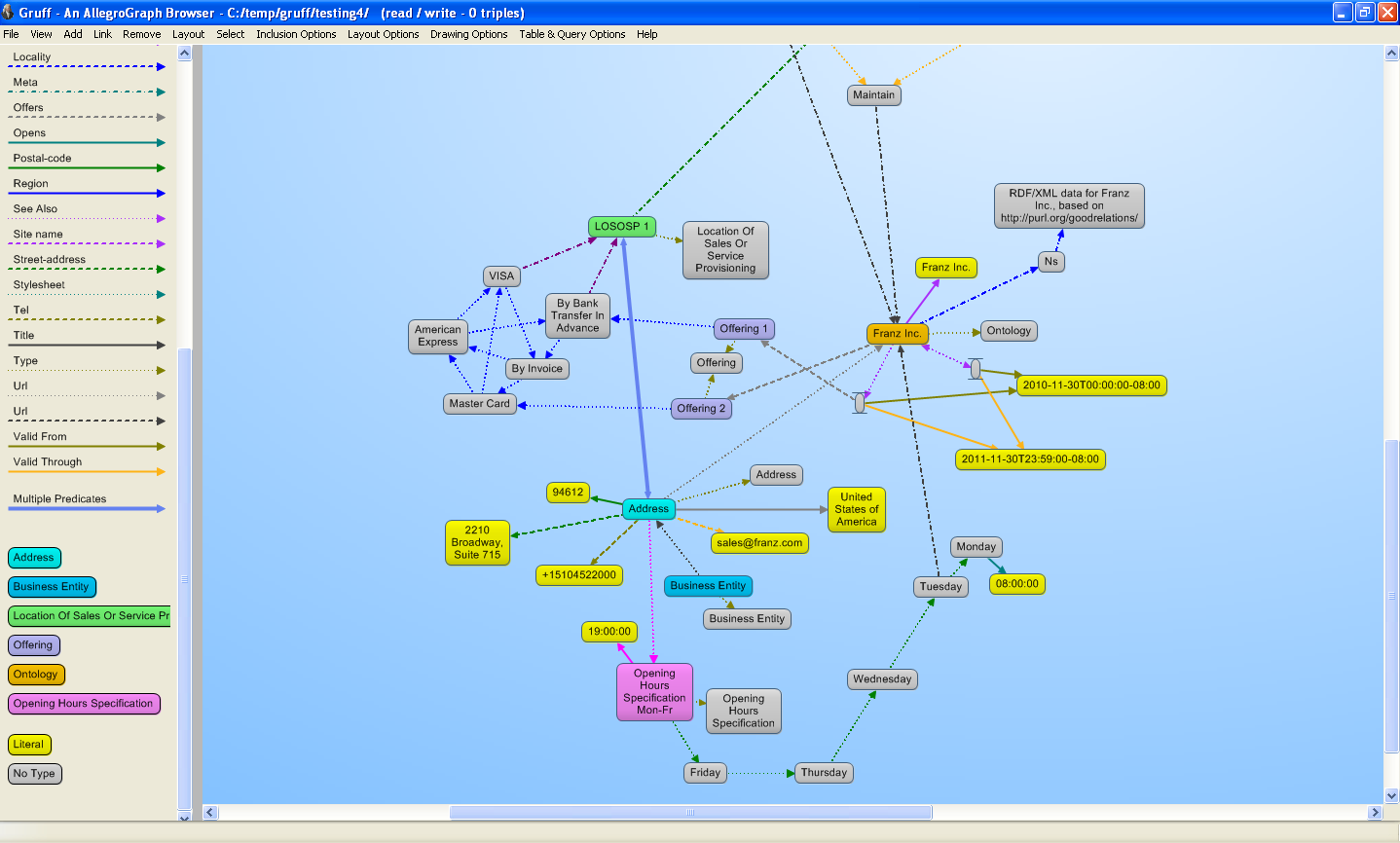Expand the Inclusion Options menu
Image resolution: width=1400 pixels, height=843 pixels.
(296, 34)
